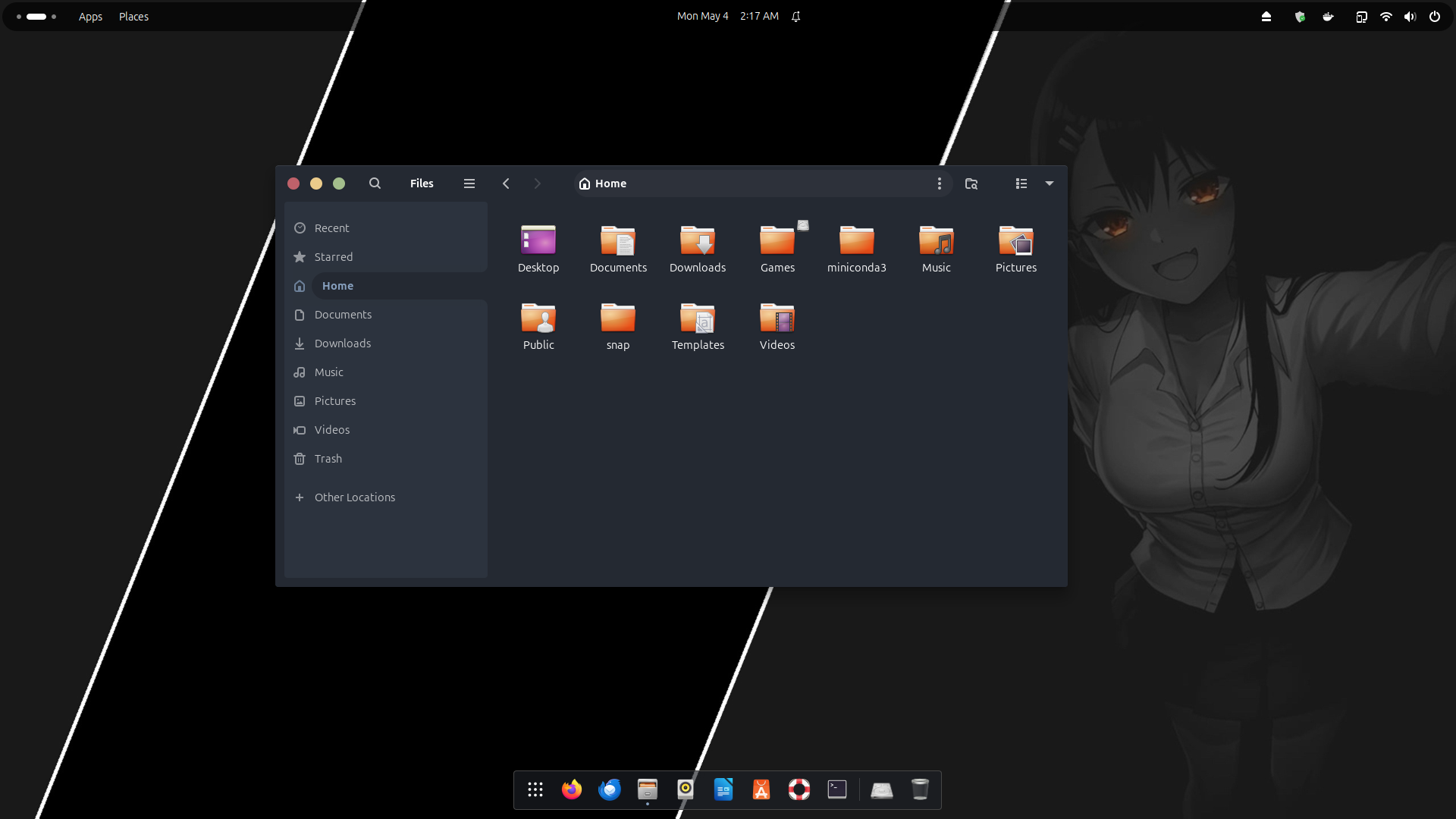Select the Pictures folder icon
The width and height of the screenshot is (1456, 819).
pos(1016,240)
